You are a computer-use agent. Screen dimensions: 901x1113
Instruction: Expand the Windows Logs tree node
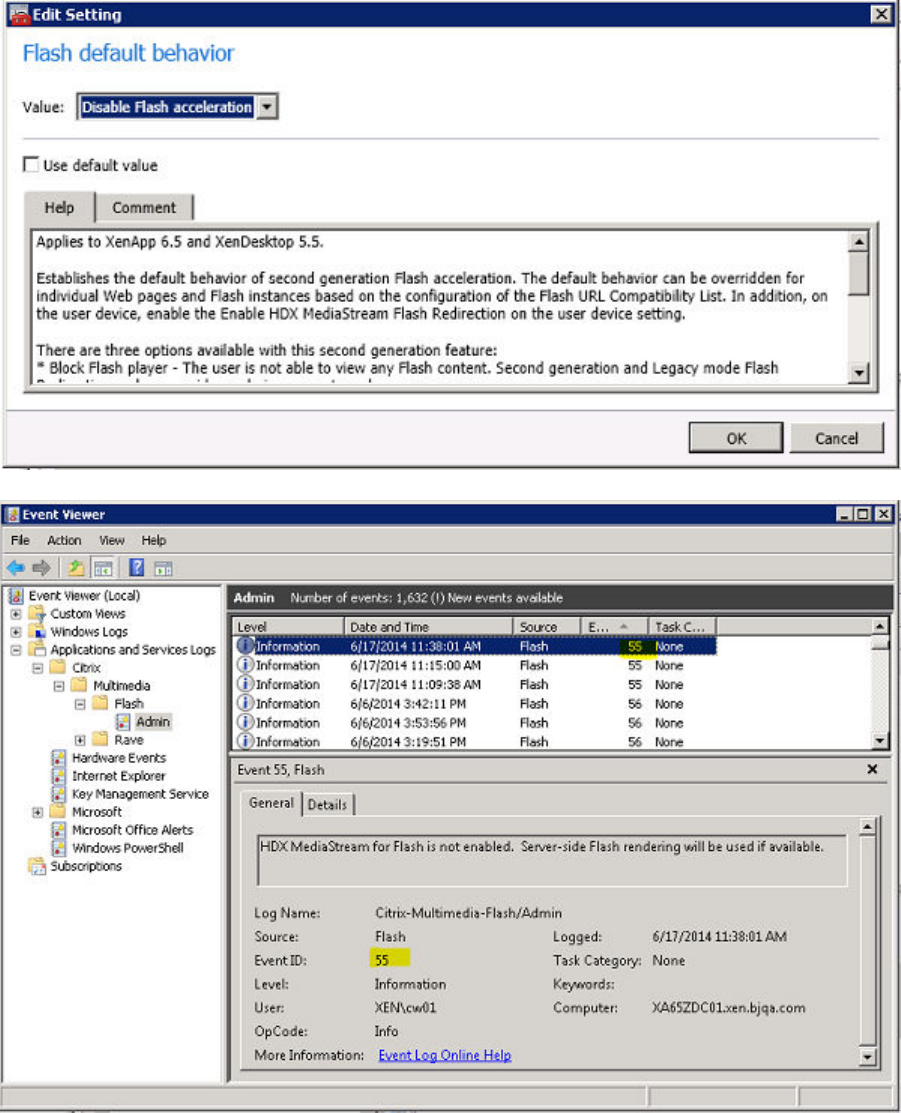click(16, 632)
